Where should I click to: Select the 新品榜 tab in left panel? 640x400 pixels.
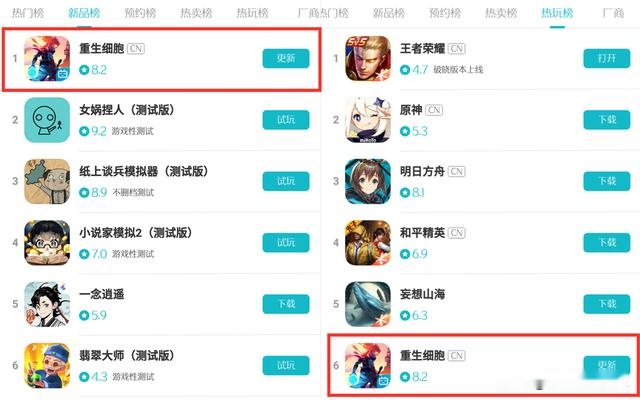pyautogui.click(x=84, y=13)
